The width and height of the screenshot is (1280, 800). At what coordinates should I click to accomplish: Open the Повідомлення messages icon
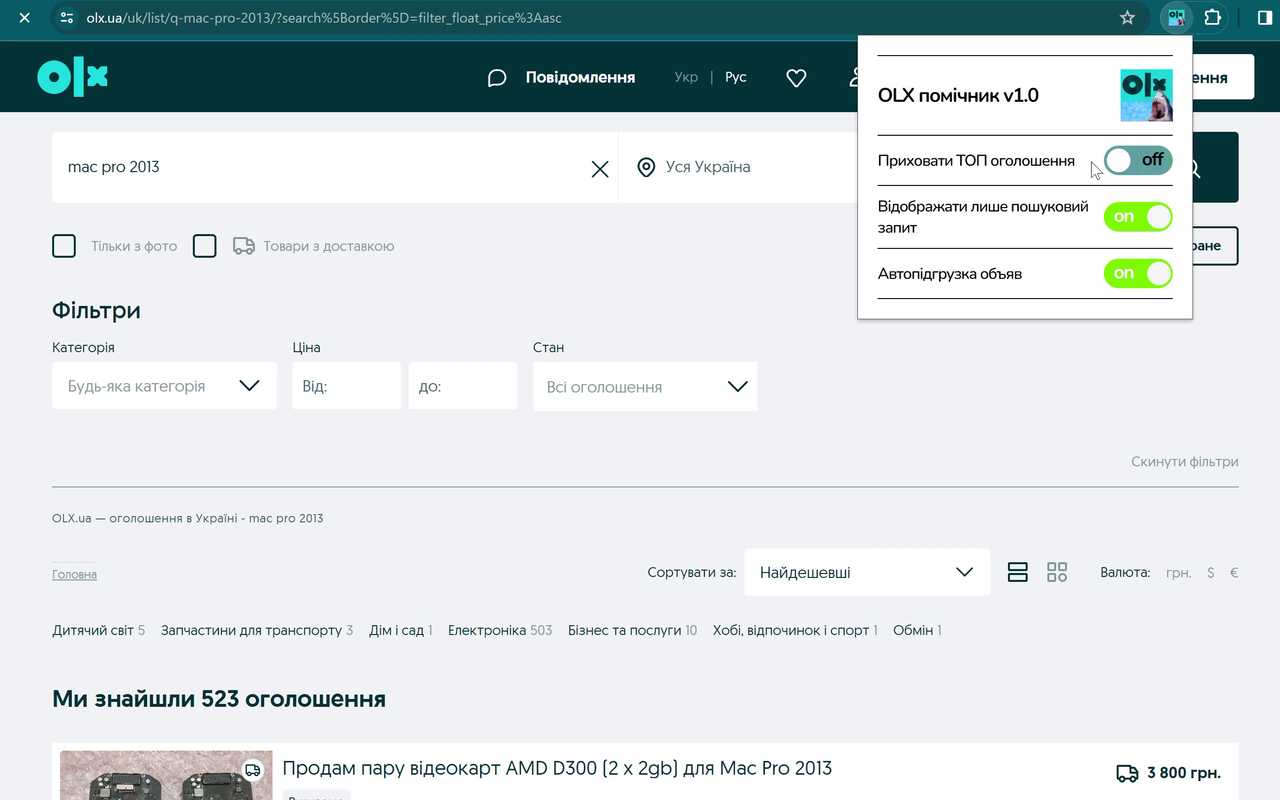coord(497,77)
